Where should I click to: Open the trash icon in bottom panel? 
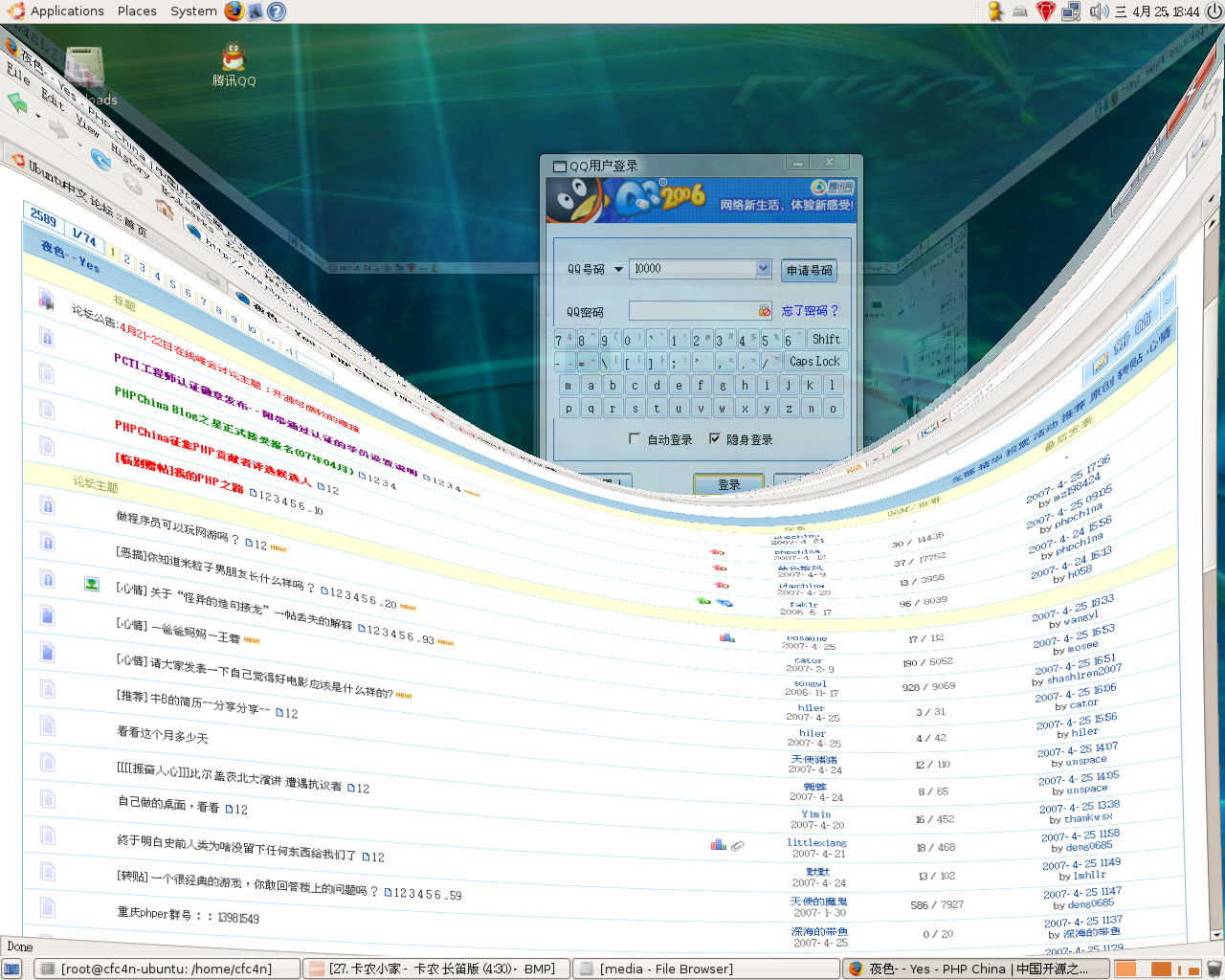[x=1214, y=969]
